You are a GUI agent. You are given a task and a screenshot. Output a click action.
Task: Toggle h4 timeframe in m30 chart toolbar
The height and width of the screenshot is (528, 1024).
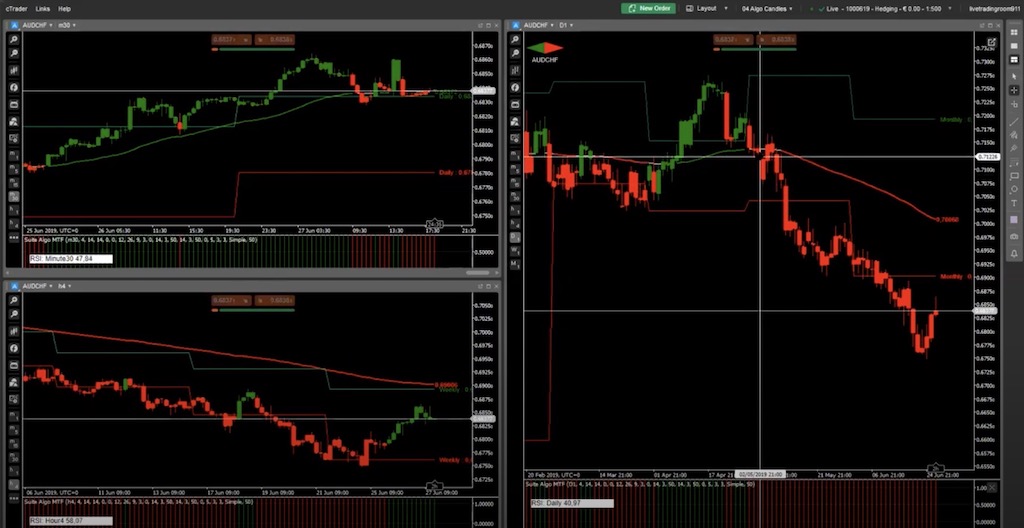(x=14, y=224)
